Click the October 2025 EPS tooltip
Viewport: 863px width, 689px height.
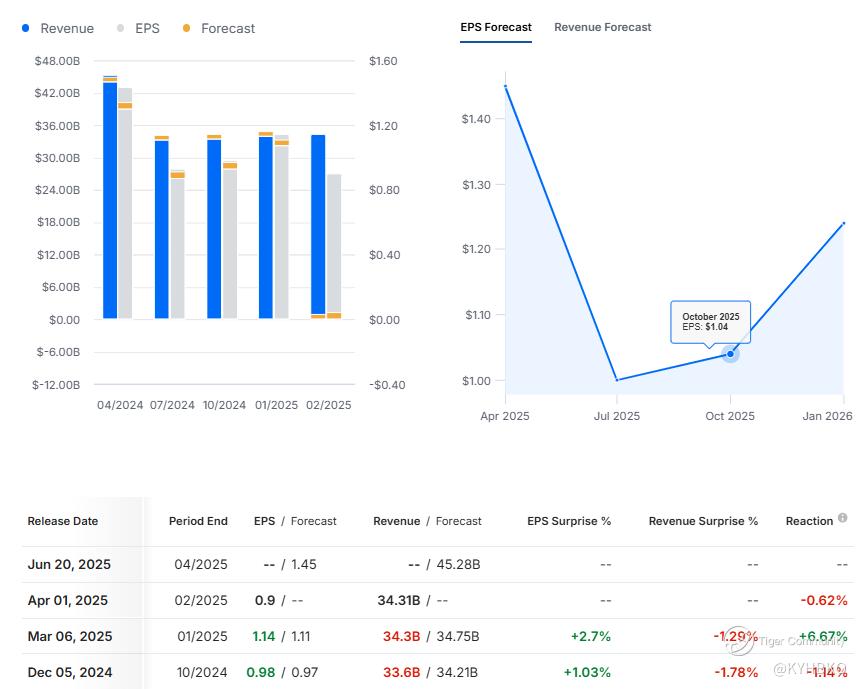coord(711,322)
